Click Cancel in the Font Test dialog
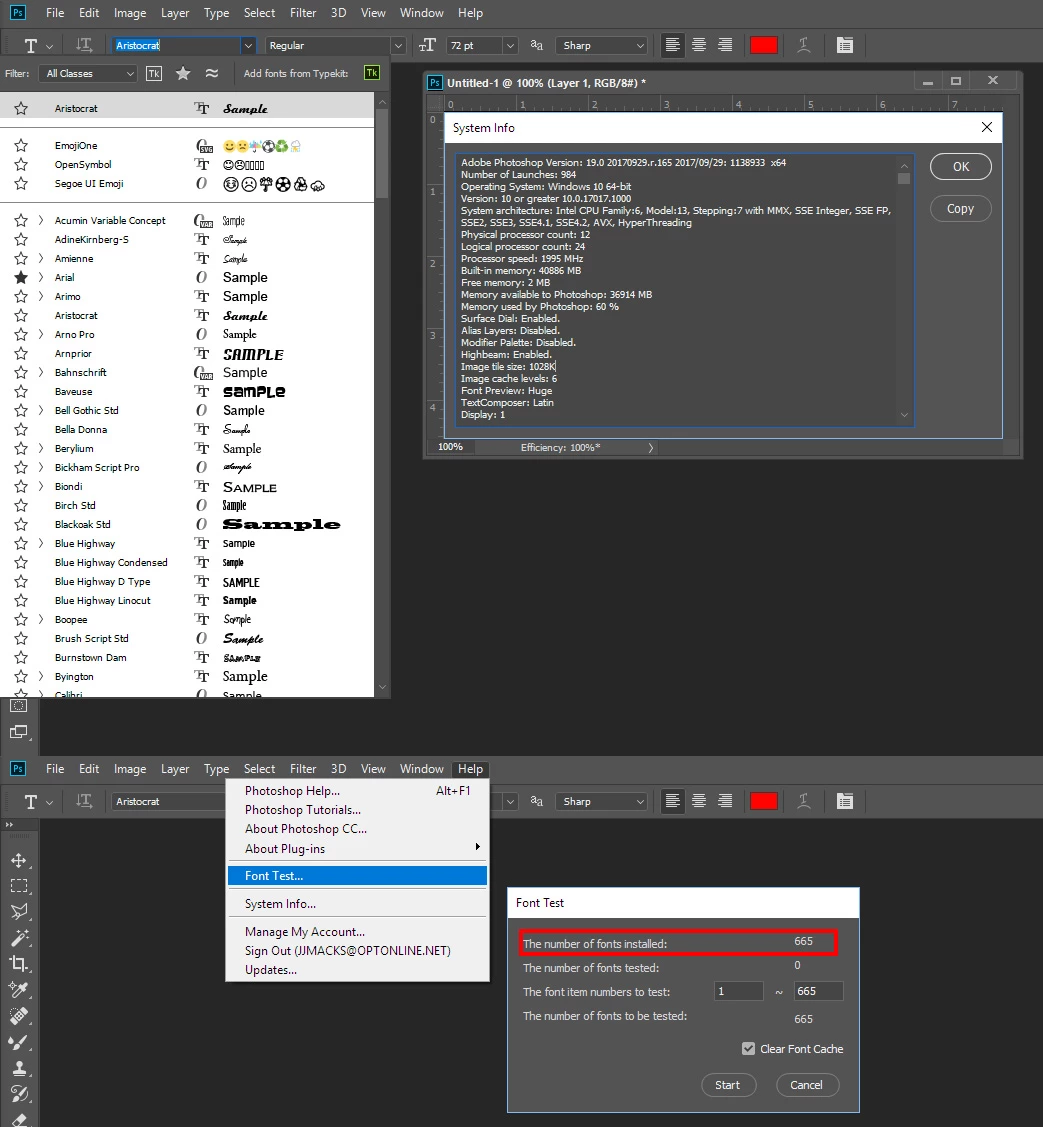Image resolution: width=1043 pixels, height=1127 pixels. tap(807, 1085)
